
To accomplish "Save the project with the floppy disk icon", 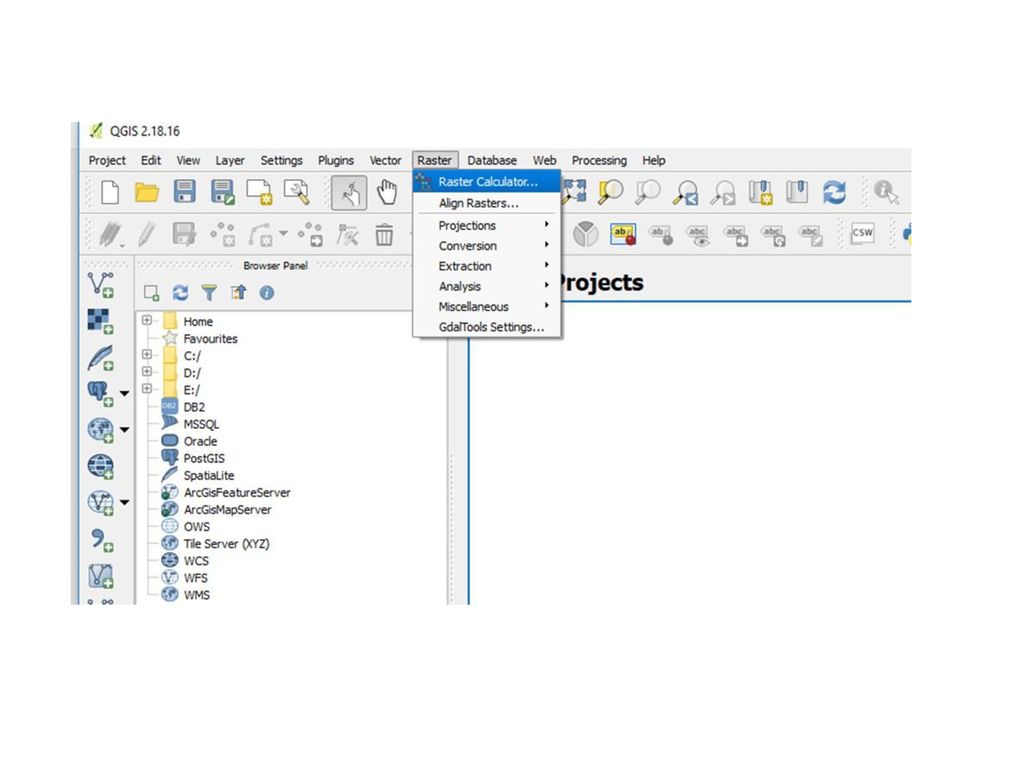I will click(185, 192).
